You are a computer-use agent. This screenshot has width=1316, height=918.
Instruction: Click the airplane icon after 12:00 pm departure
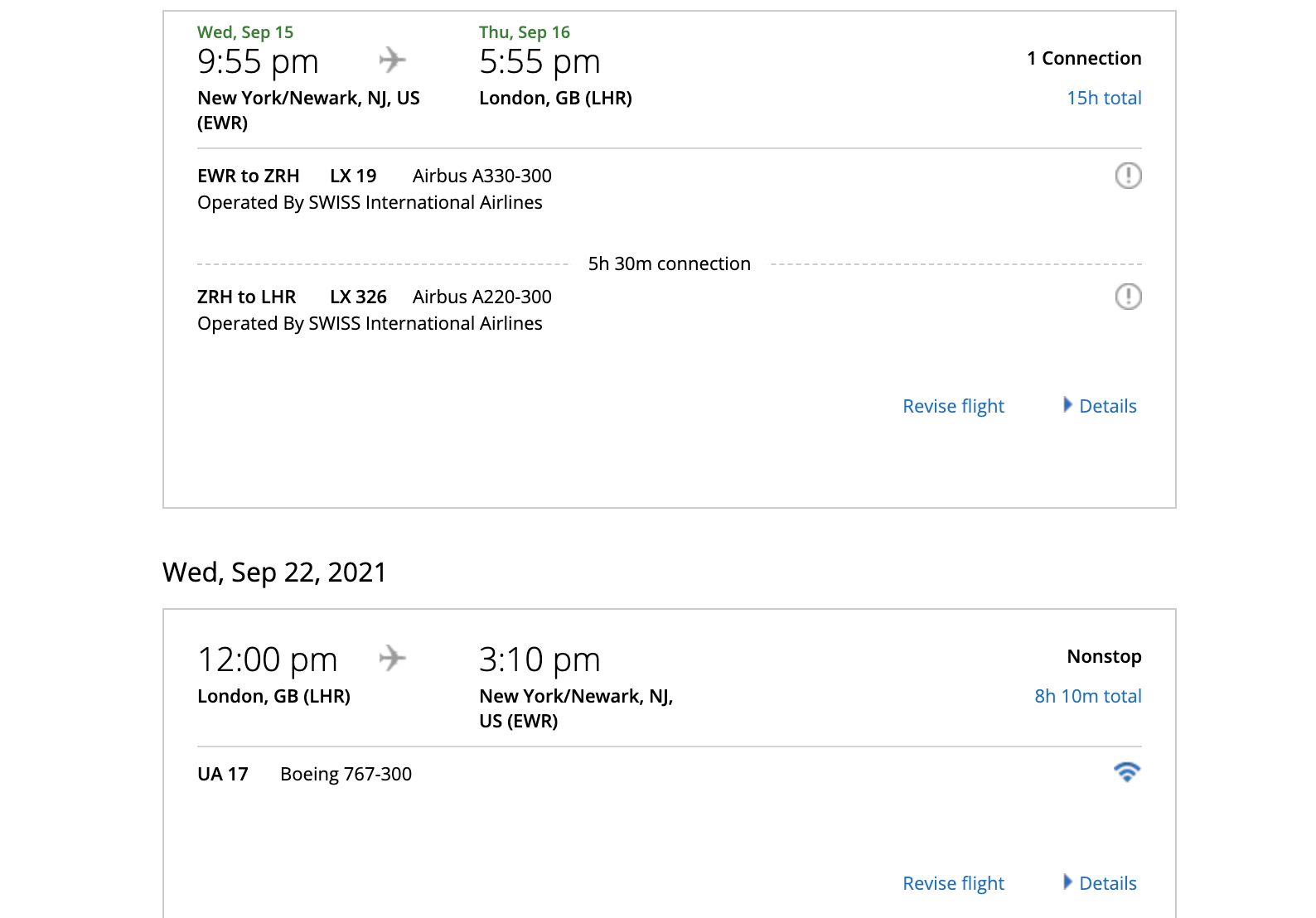click(x=392, y=659)
